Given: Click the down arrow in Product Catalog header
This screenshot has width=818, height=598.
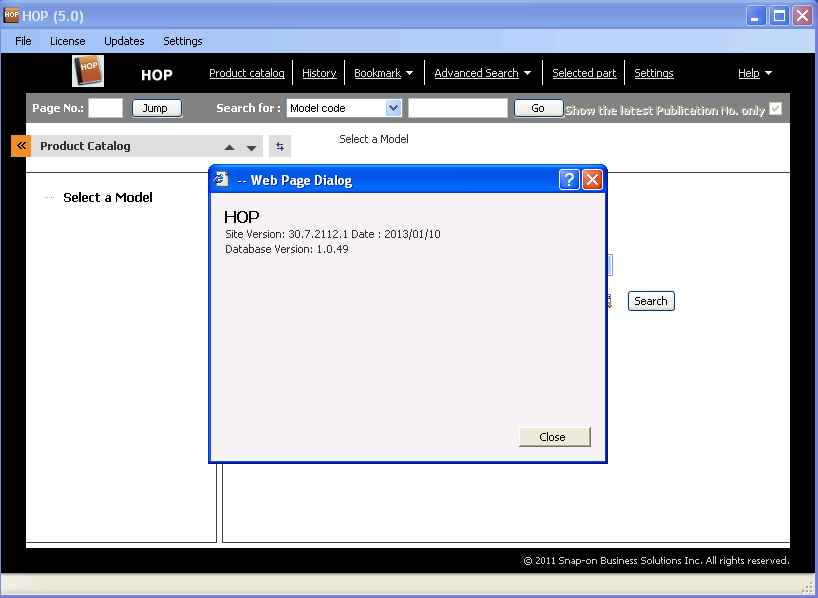Looking at the screenshot, I should tap(252, 147).
